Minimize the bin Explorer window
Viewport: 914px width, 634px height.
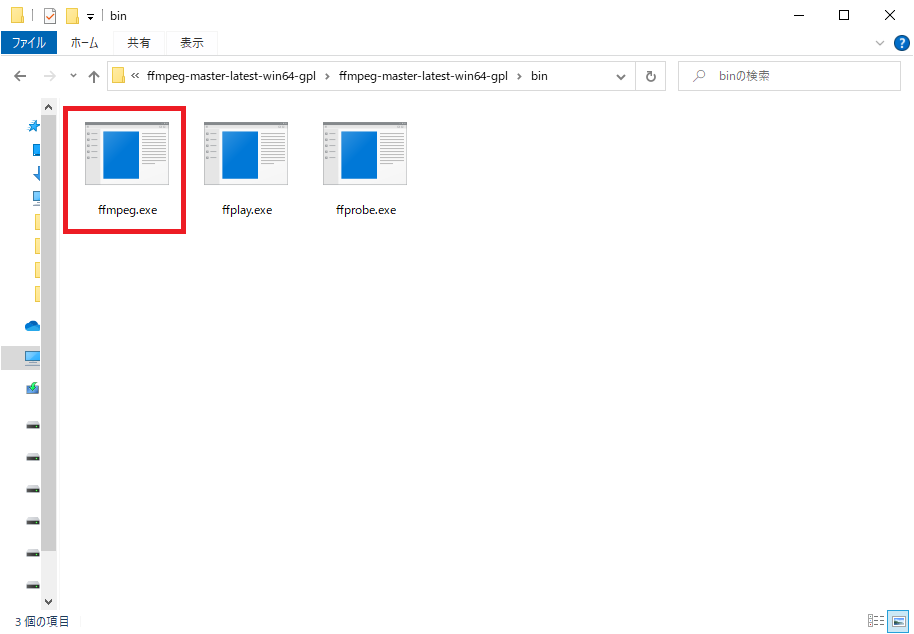point(799,16)
